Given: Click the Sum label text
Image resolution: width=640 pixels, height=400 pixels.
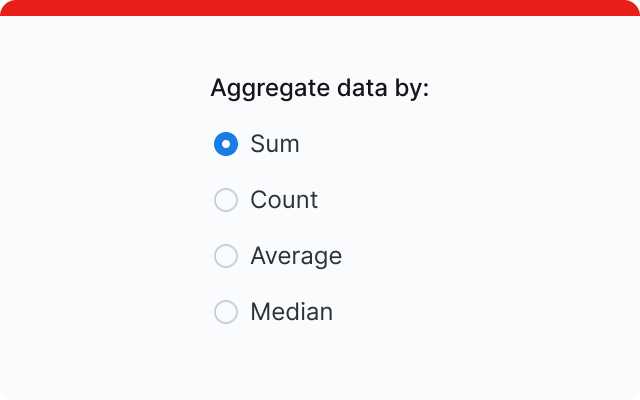Looking at the screenshot, I should [x=275, y=144].
